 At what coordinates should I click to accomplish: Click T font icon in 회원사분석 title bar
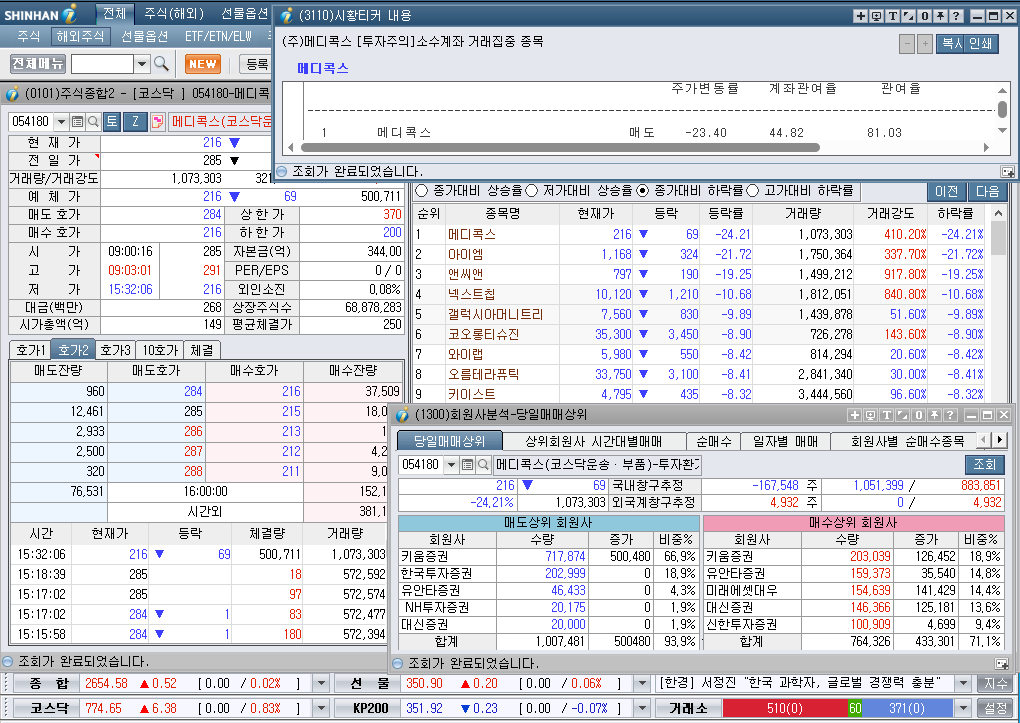tap(887, 415)
